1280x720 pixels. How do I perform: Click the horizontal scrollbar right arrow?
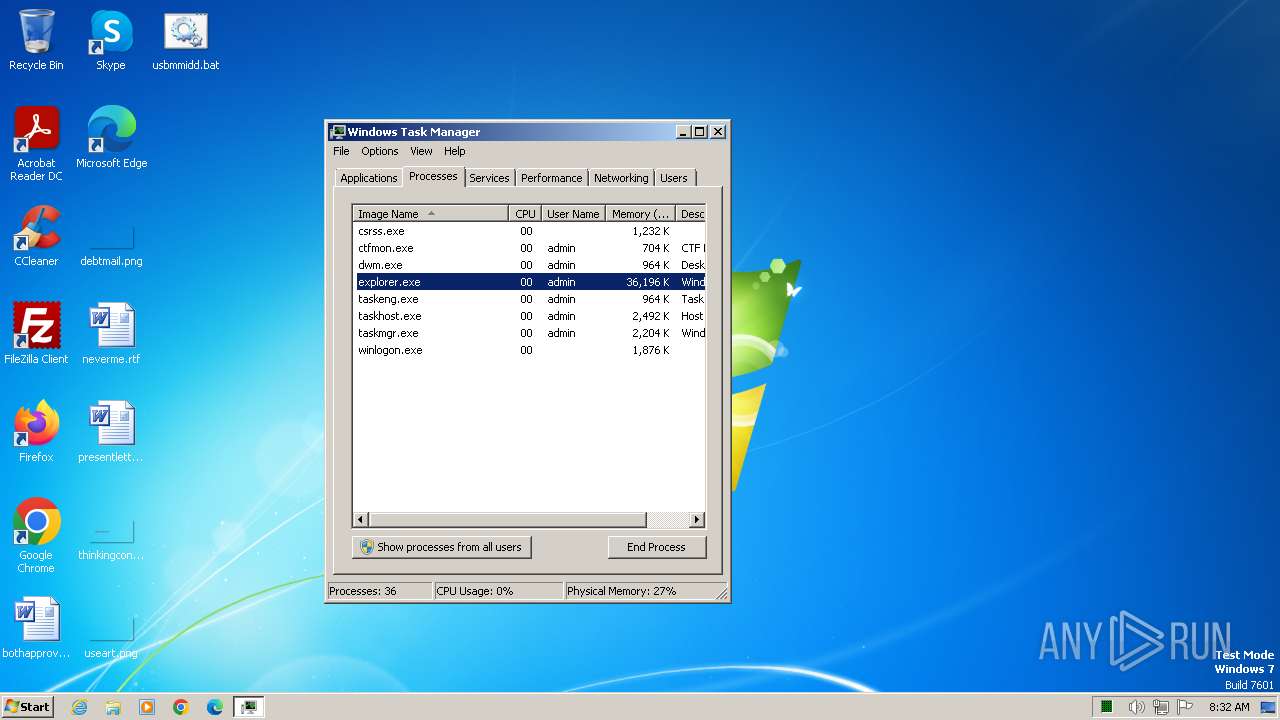(x=697, y=520)
